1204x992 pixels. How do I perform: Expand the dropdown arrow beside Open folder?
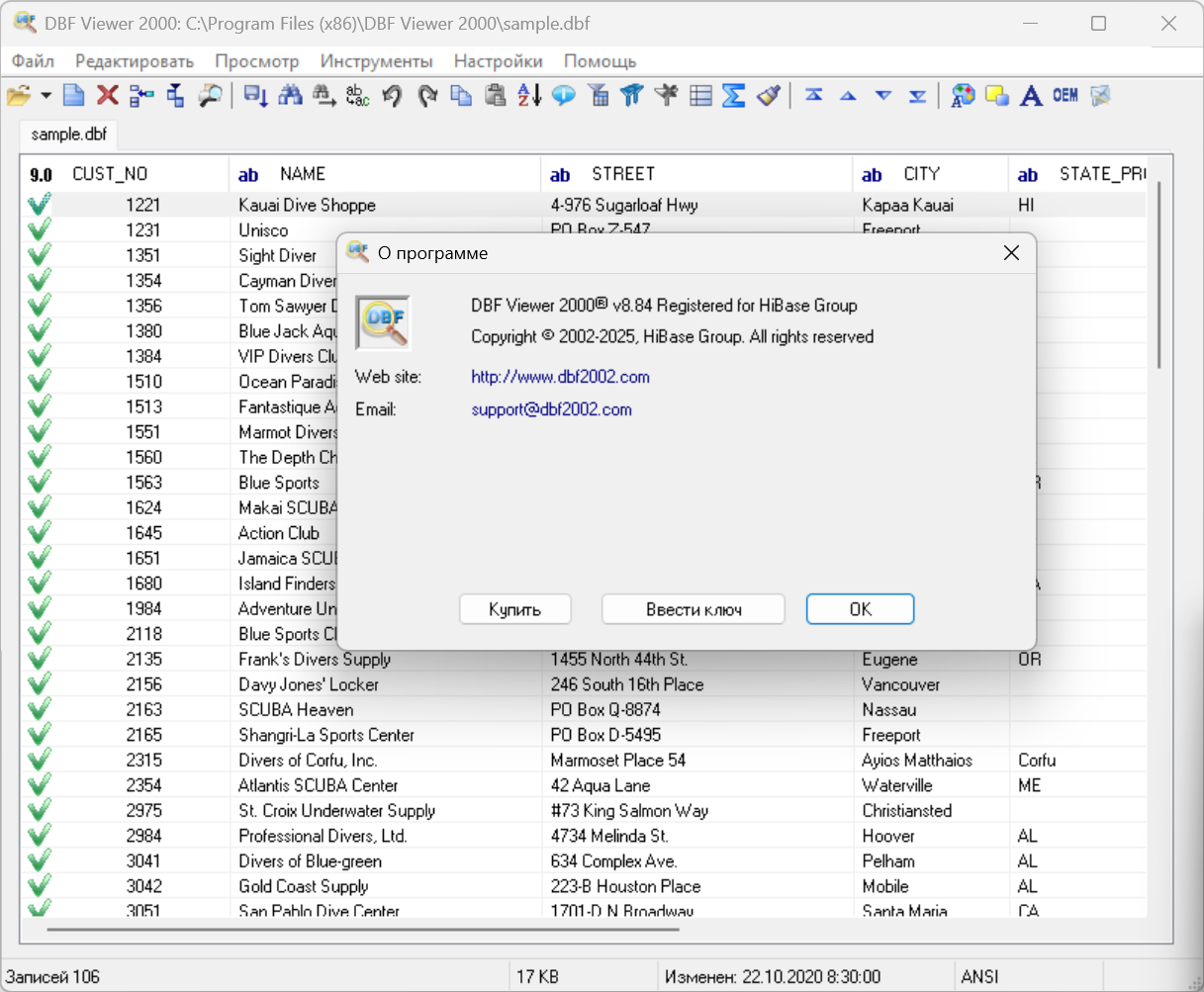(x=46, y=95)
